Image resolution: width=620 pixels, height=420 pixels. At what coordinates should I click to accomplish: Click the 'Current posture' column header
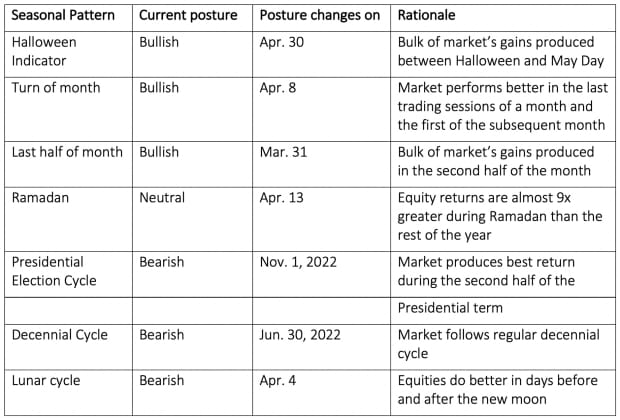(188, 17)
